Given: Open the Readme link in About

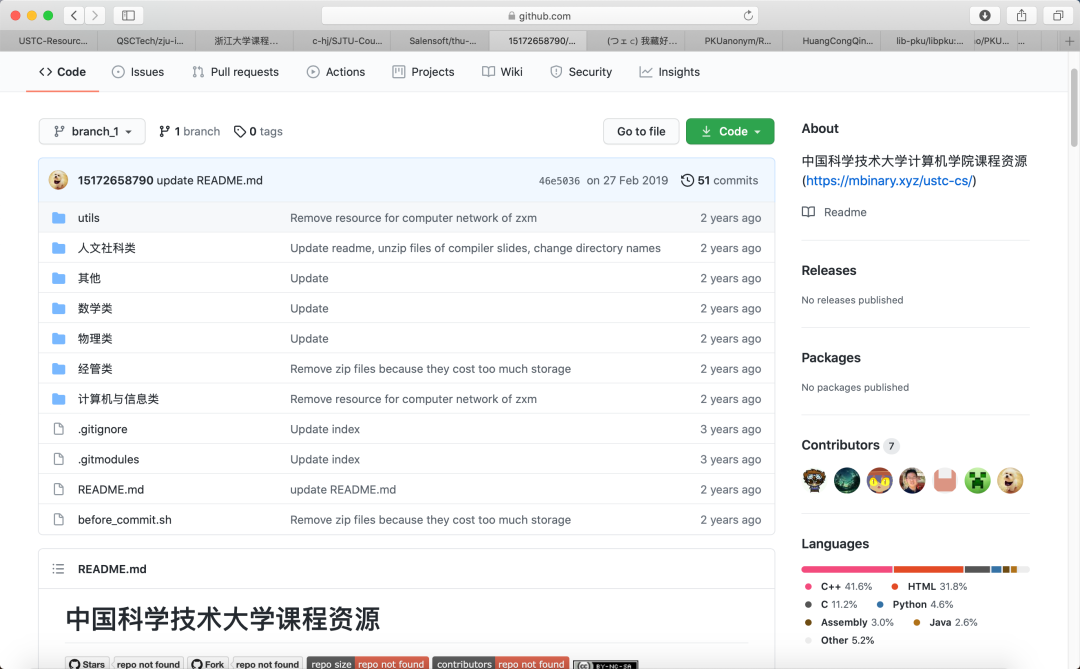Looking at the screenshot, I should [x=845, y=212].
